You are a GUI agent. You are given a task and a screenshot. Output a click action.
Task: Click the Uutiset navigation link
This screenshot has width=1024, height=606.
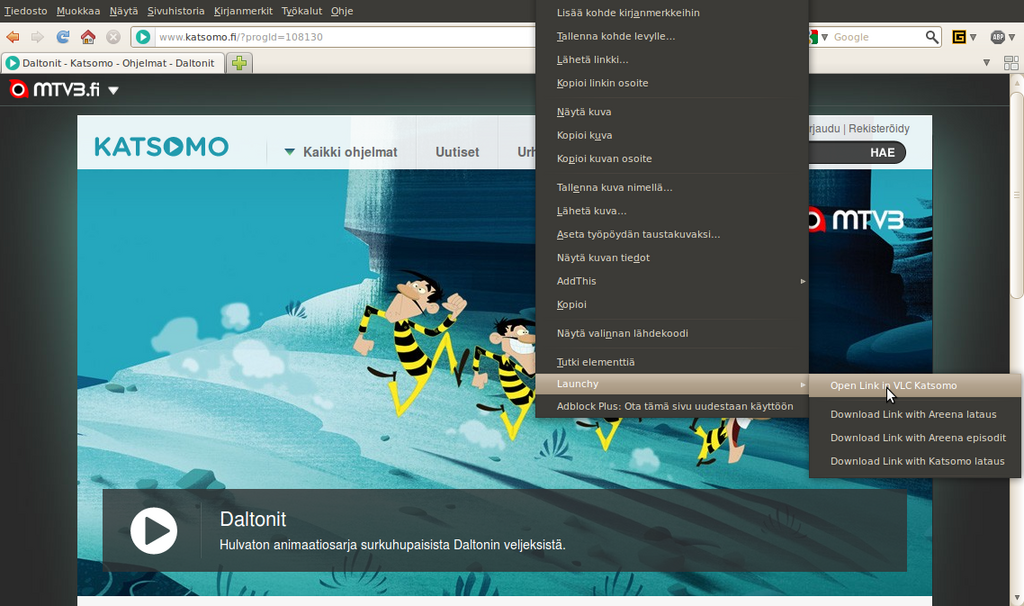[457, 152]
